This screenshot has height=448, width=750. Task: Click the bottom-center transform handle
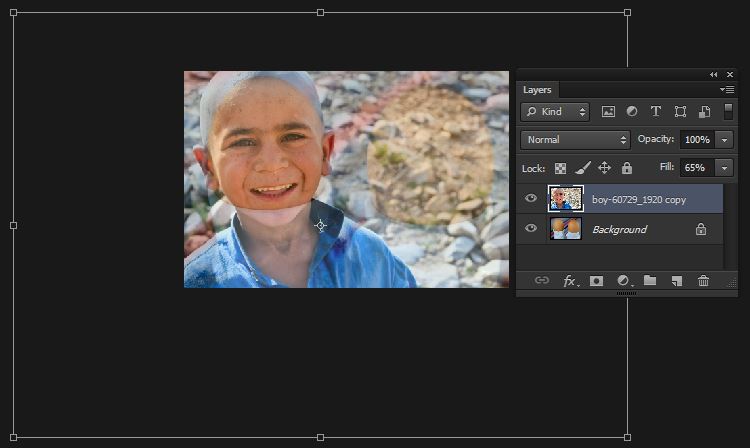[320, 437]
